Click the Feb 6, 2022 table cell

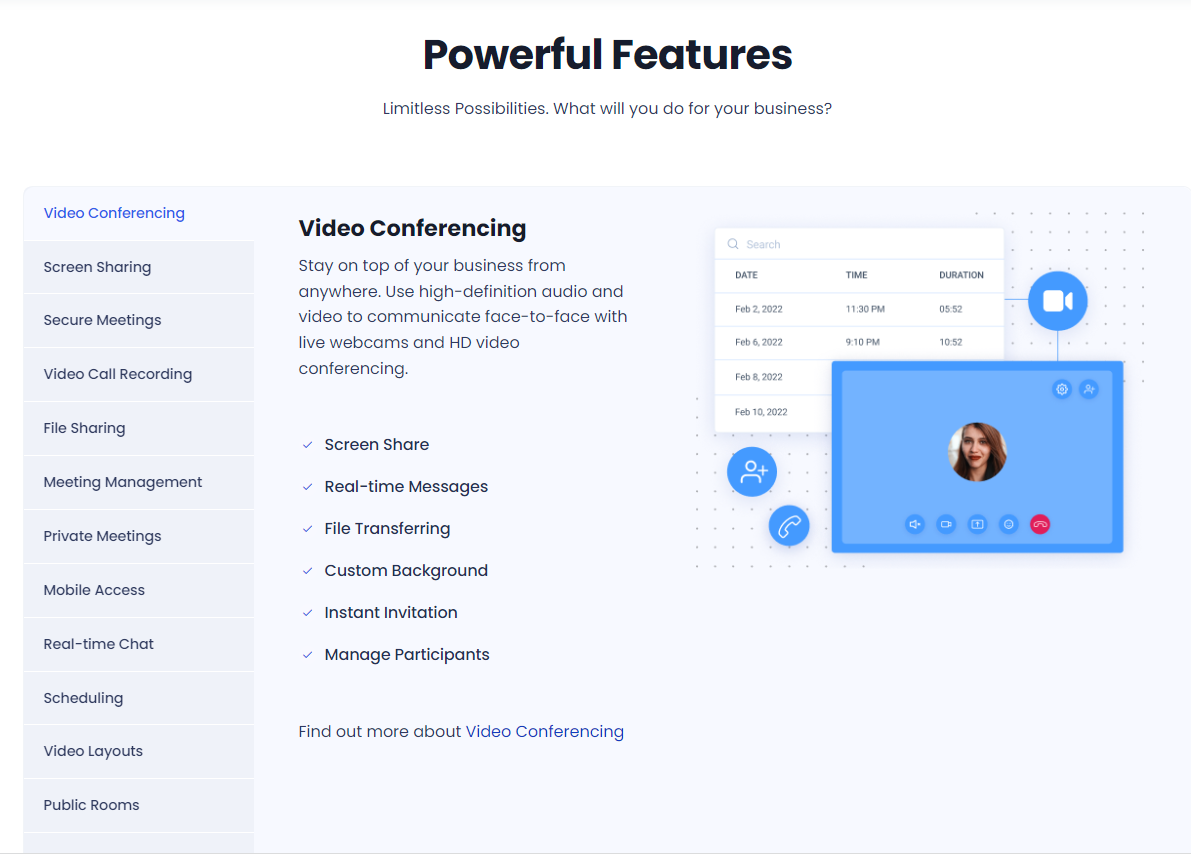tap(759, 342)
